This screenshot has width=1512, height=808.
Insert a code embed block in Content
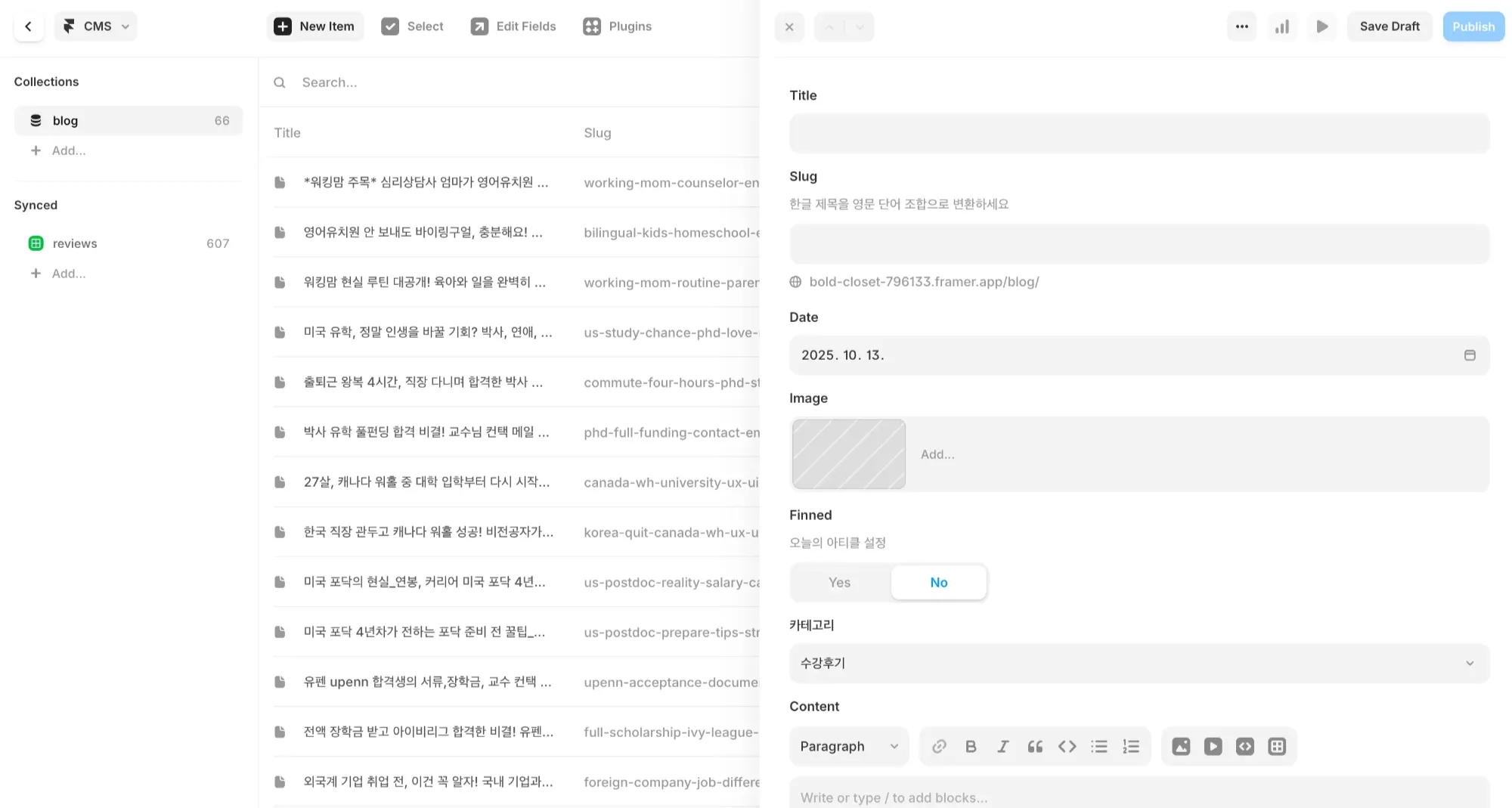[x=1245, y=746]
